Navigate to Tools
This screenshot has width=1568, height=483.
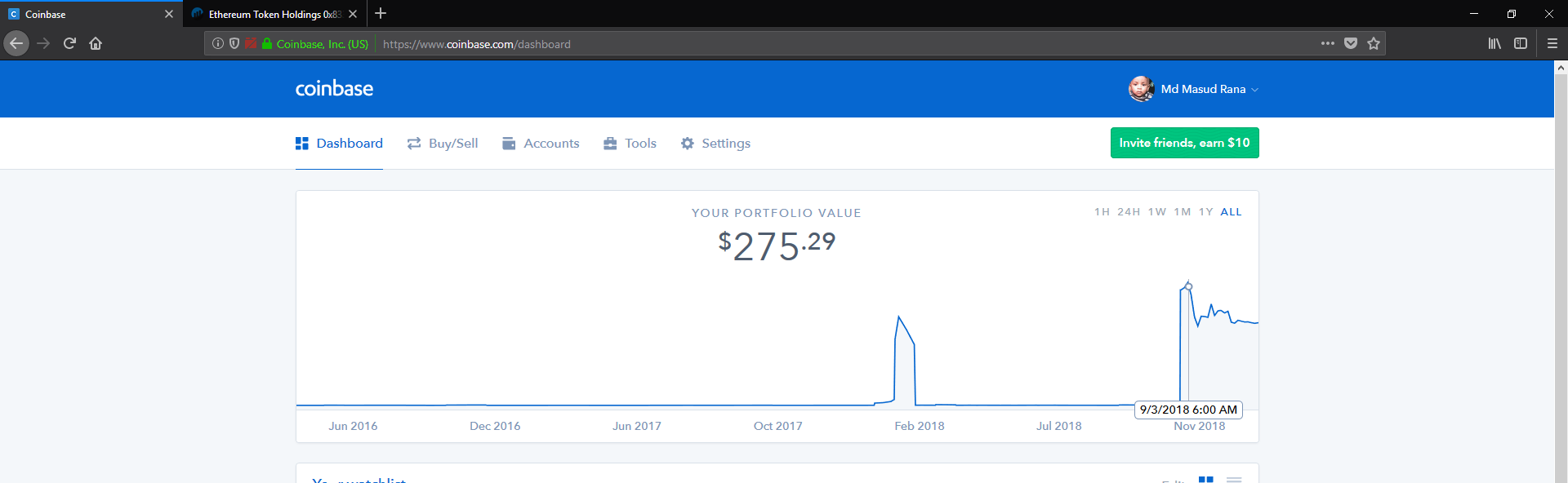click(x=630, y=143)
